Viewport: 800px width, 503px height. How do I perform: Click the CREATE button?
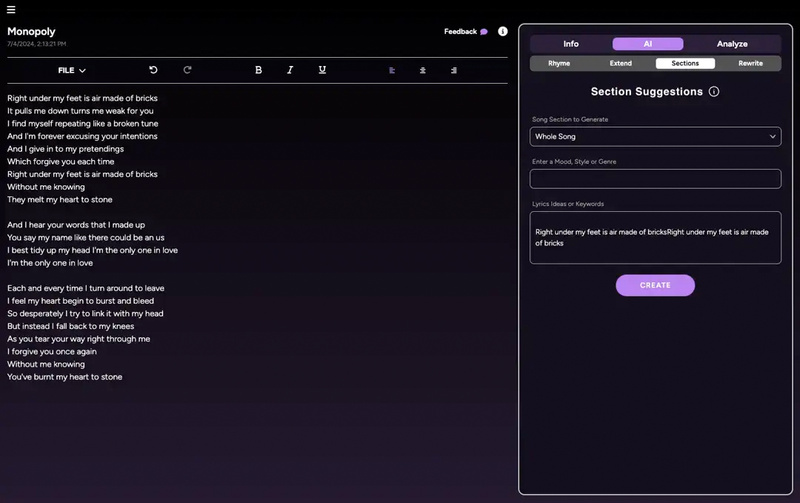(x=655, y=285)
